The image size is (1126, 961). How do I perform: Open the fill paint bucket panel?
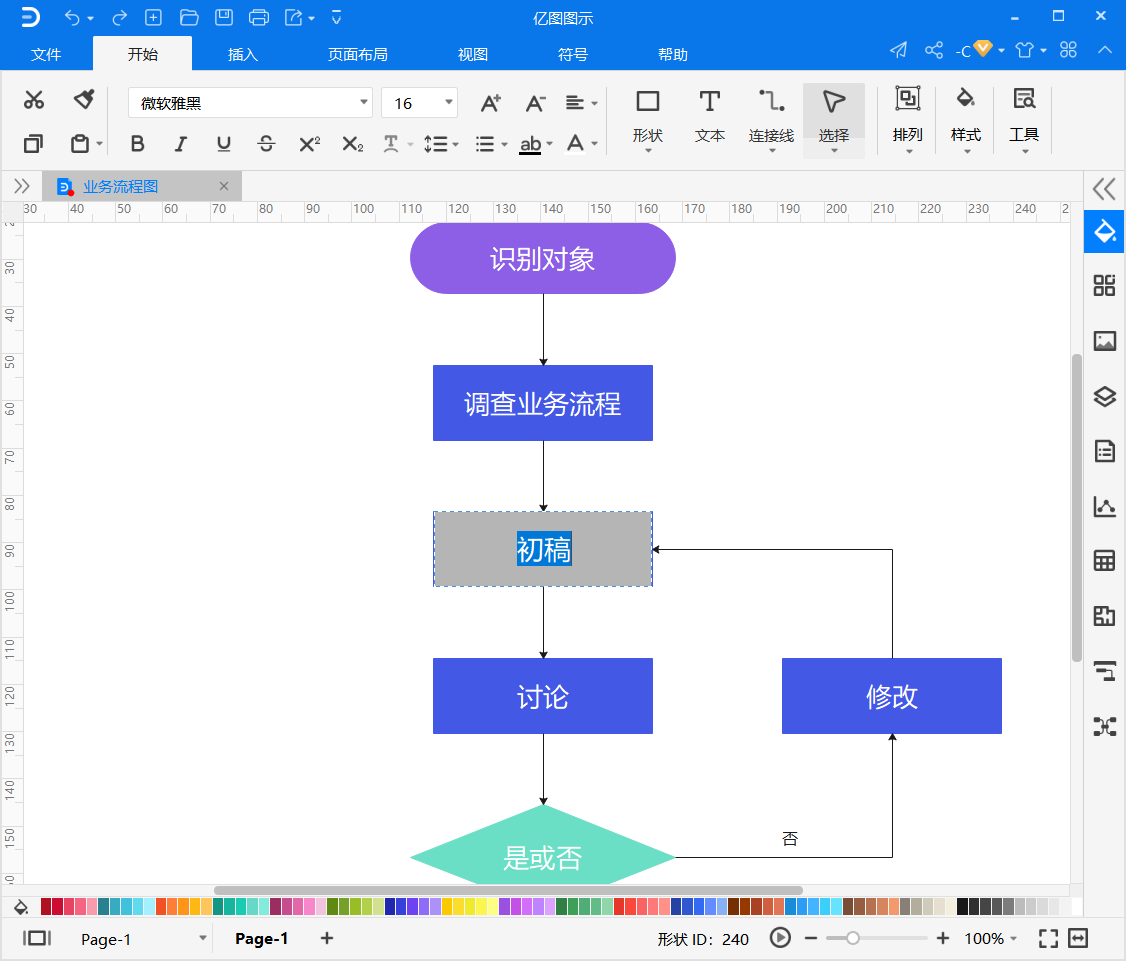point(1104,232)
